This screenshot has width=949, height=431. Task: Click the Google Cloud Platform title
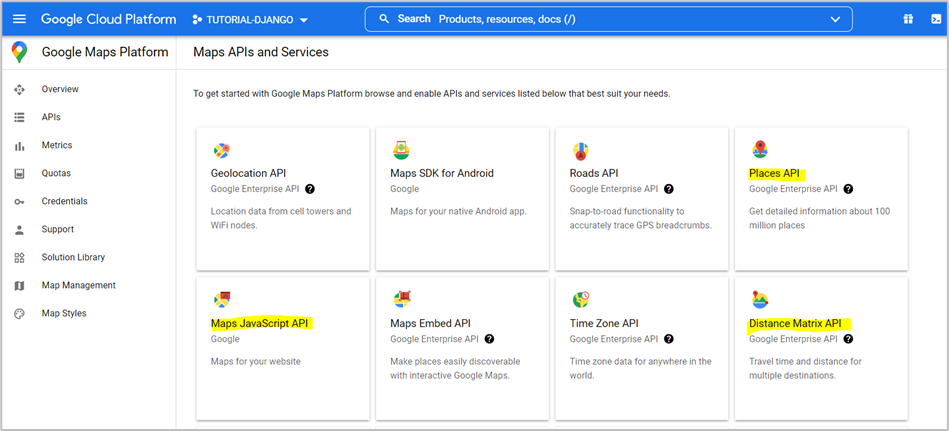(108, 19)
